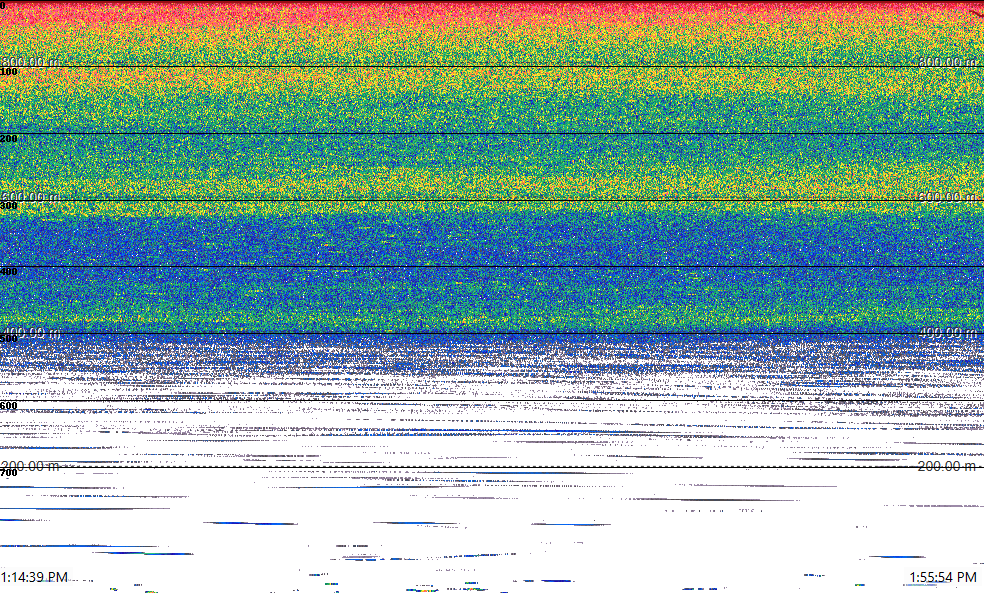Click the right-side 800.00 m range label
This screenshot has width=984, height=594.
948,61
